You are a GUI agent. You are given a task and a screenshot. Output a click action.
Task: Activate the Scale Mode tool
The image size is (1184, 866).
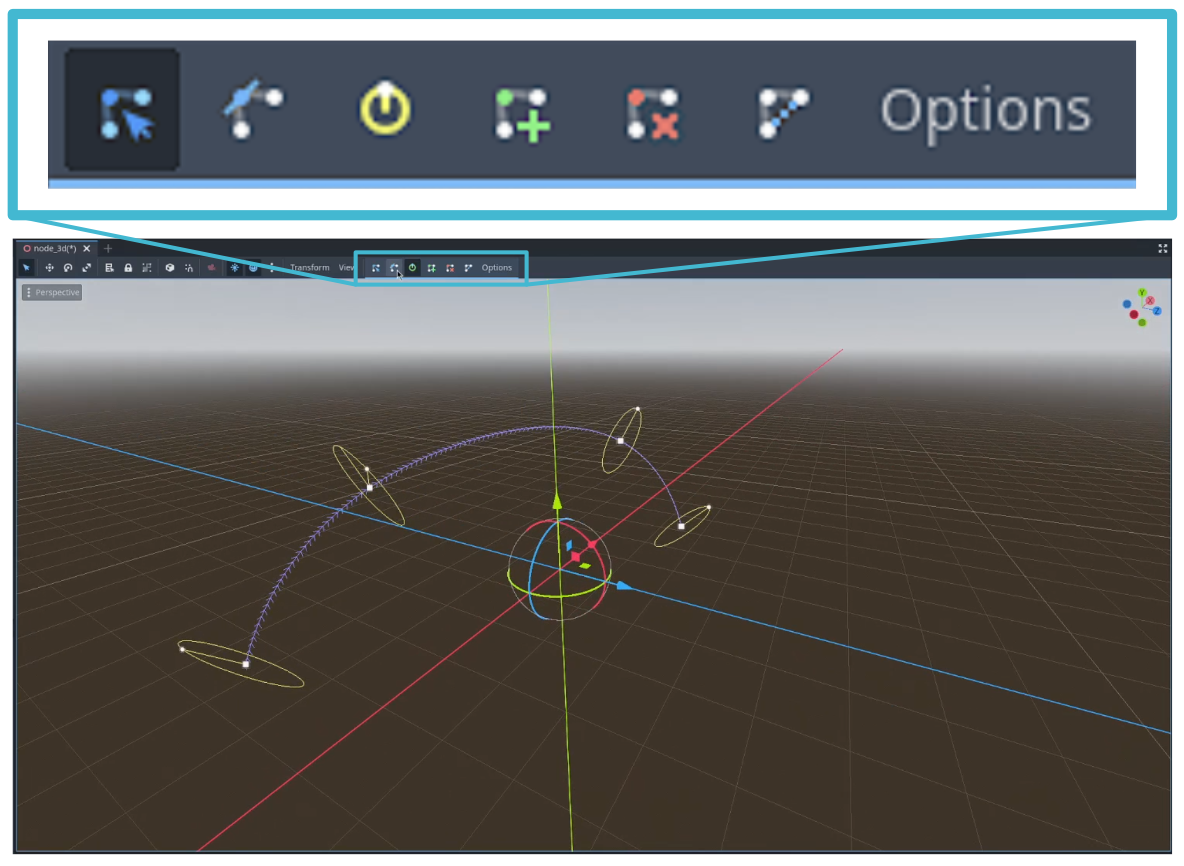pos(87,267)
